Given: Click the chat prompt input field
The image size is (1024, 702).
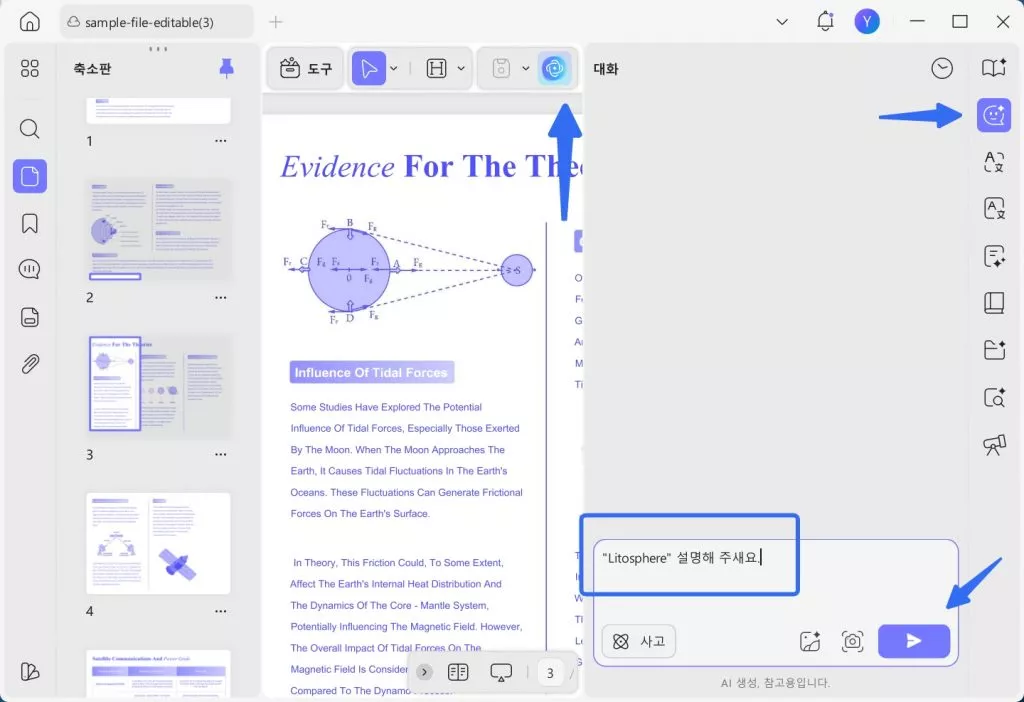Looking at the screenshot, I should tap(775, 578).
